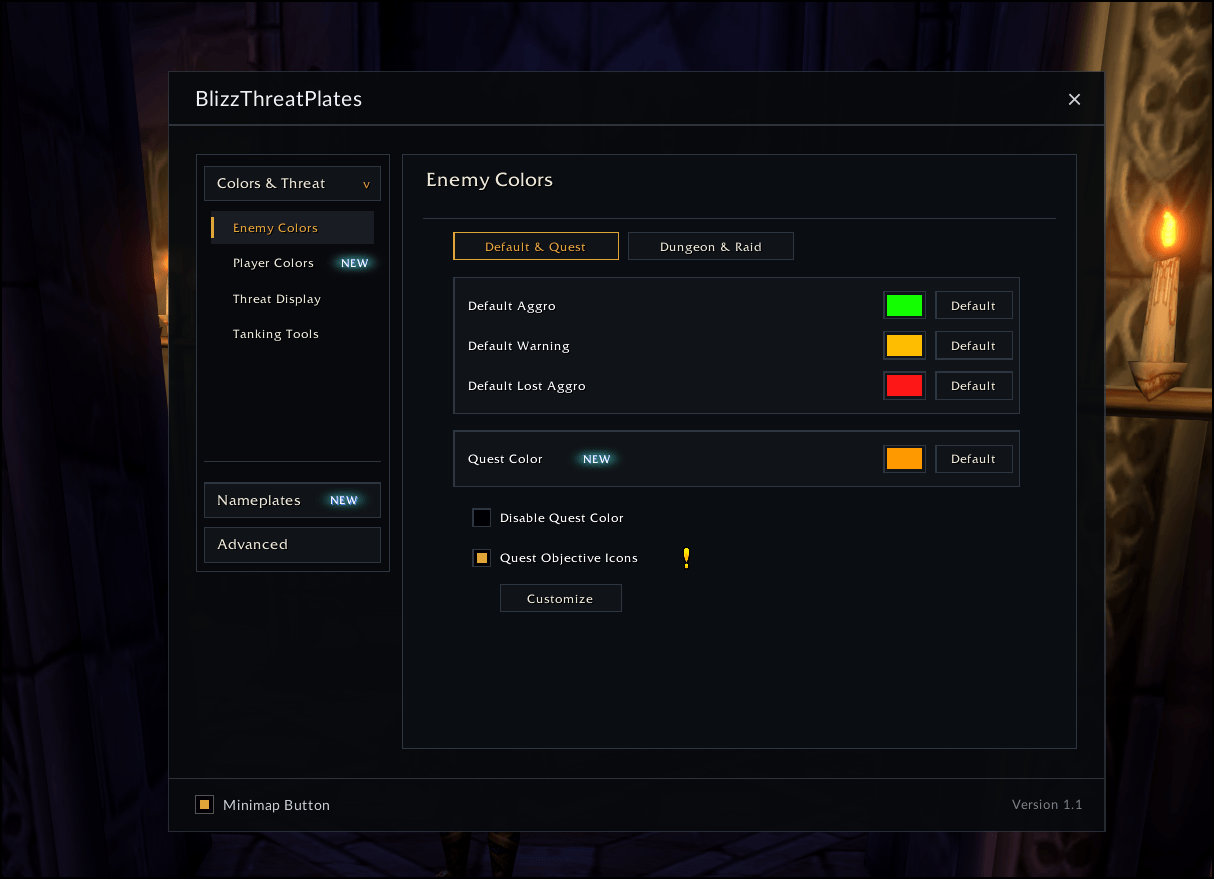Toggle the Minimap Button checkbox

[x=205, y=804]
